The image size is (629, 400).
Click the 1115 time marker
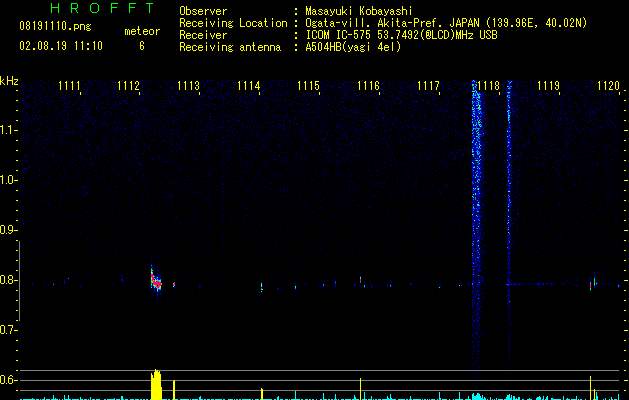point(308,86)
